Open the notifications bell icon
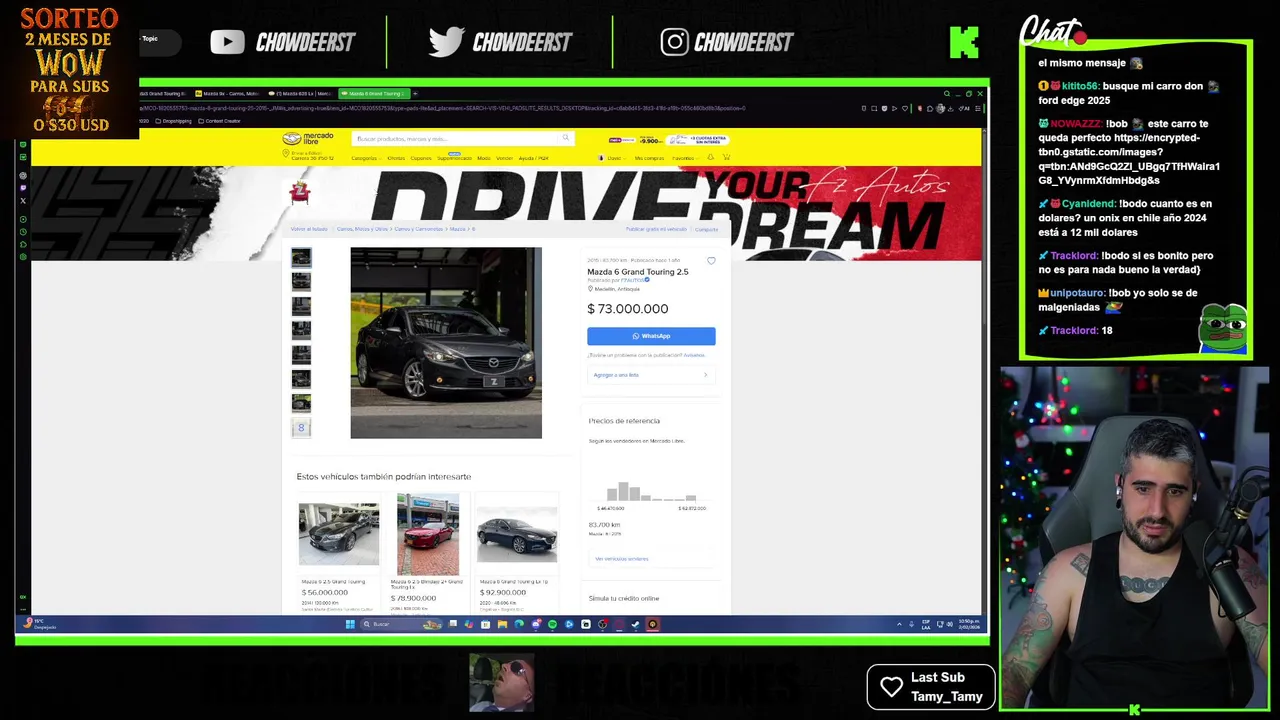Screen dimensions: 1280x720 [710, 157]
